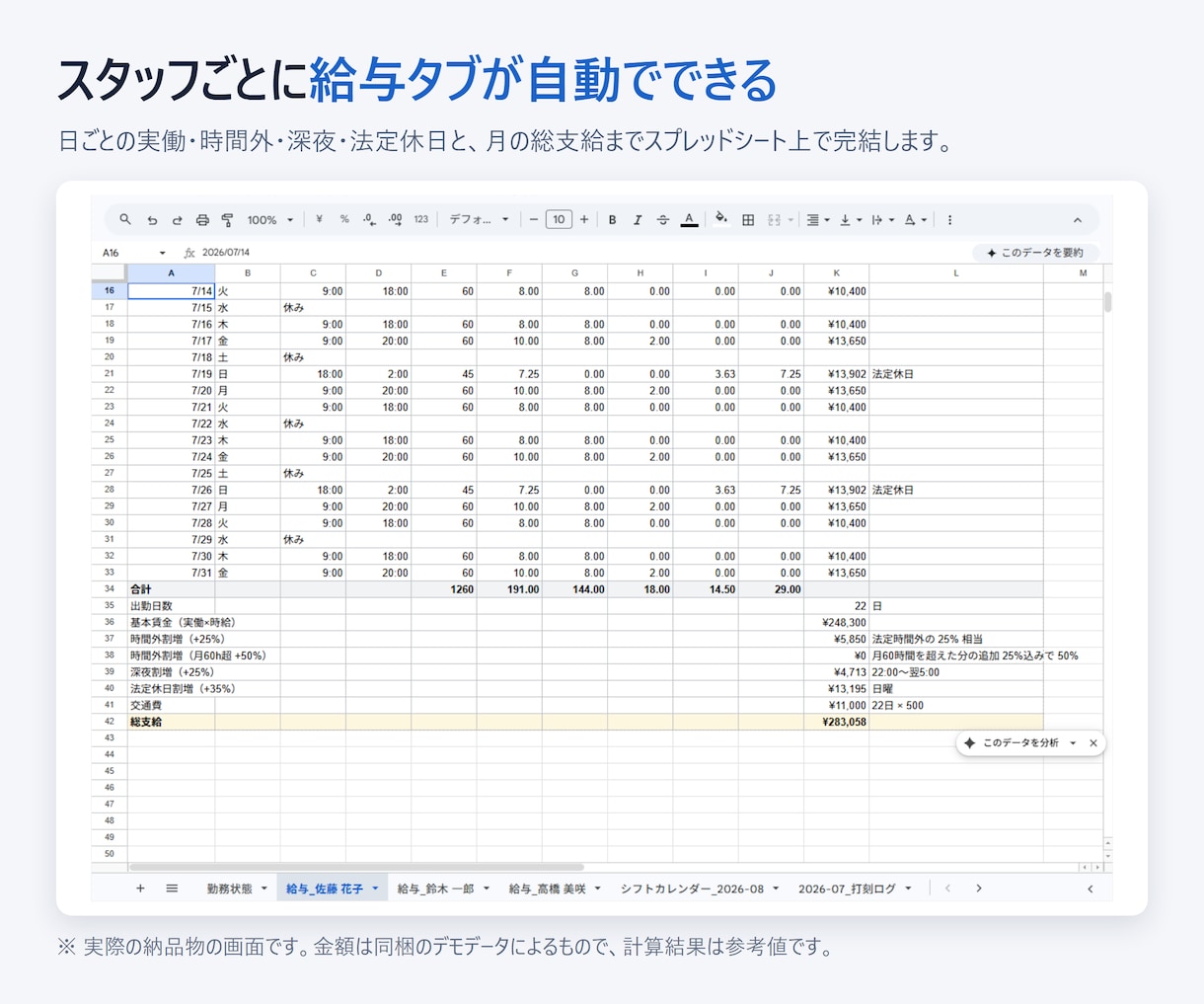Increase decimal places
1204x1004 pixels.
coord(395,220)
